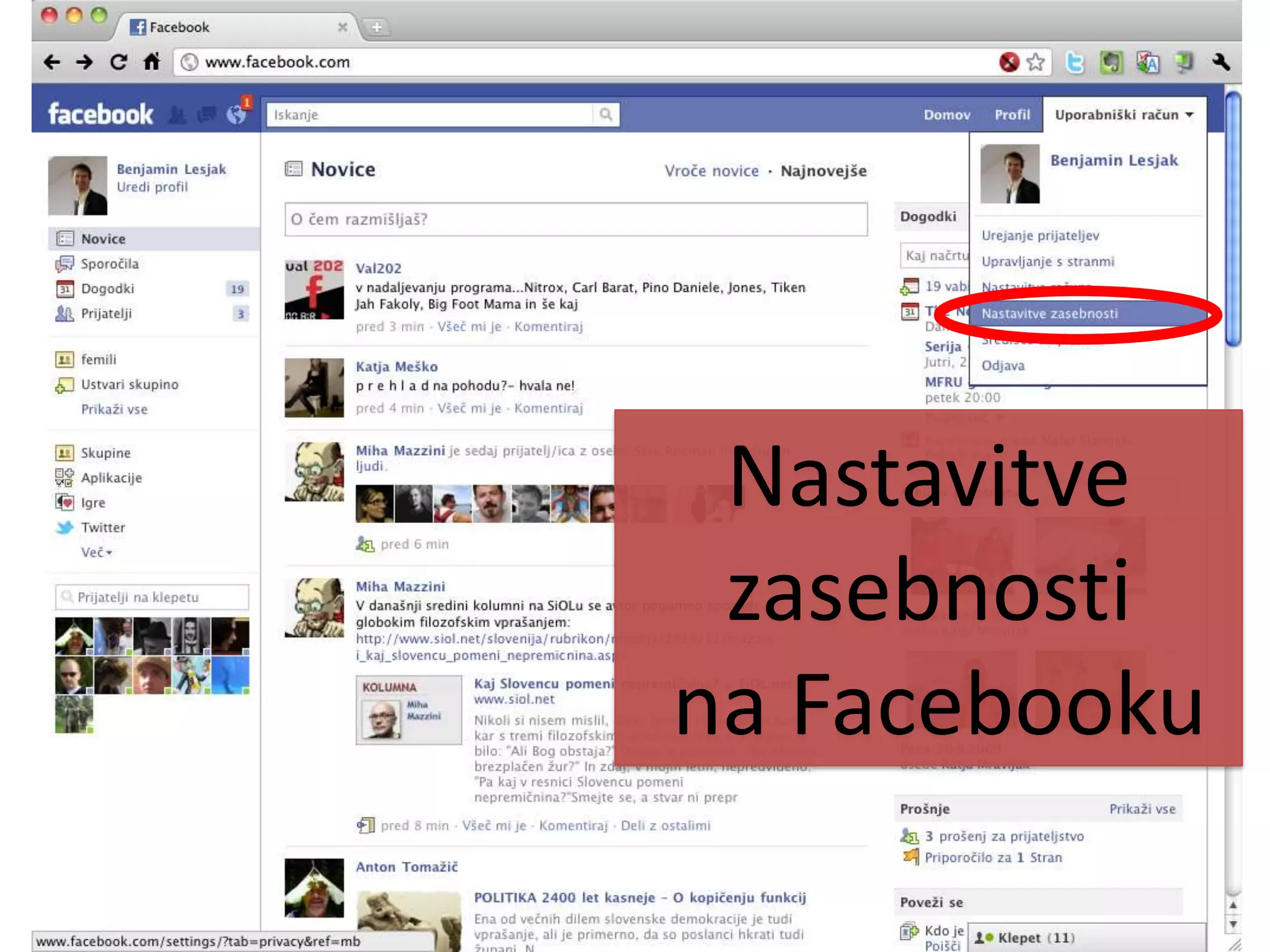The image size is (1270, 952).
Task: Open the browser home icon
Action: pos(151,62)
